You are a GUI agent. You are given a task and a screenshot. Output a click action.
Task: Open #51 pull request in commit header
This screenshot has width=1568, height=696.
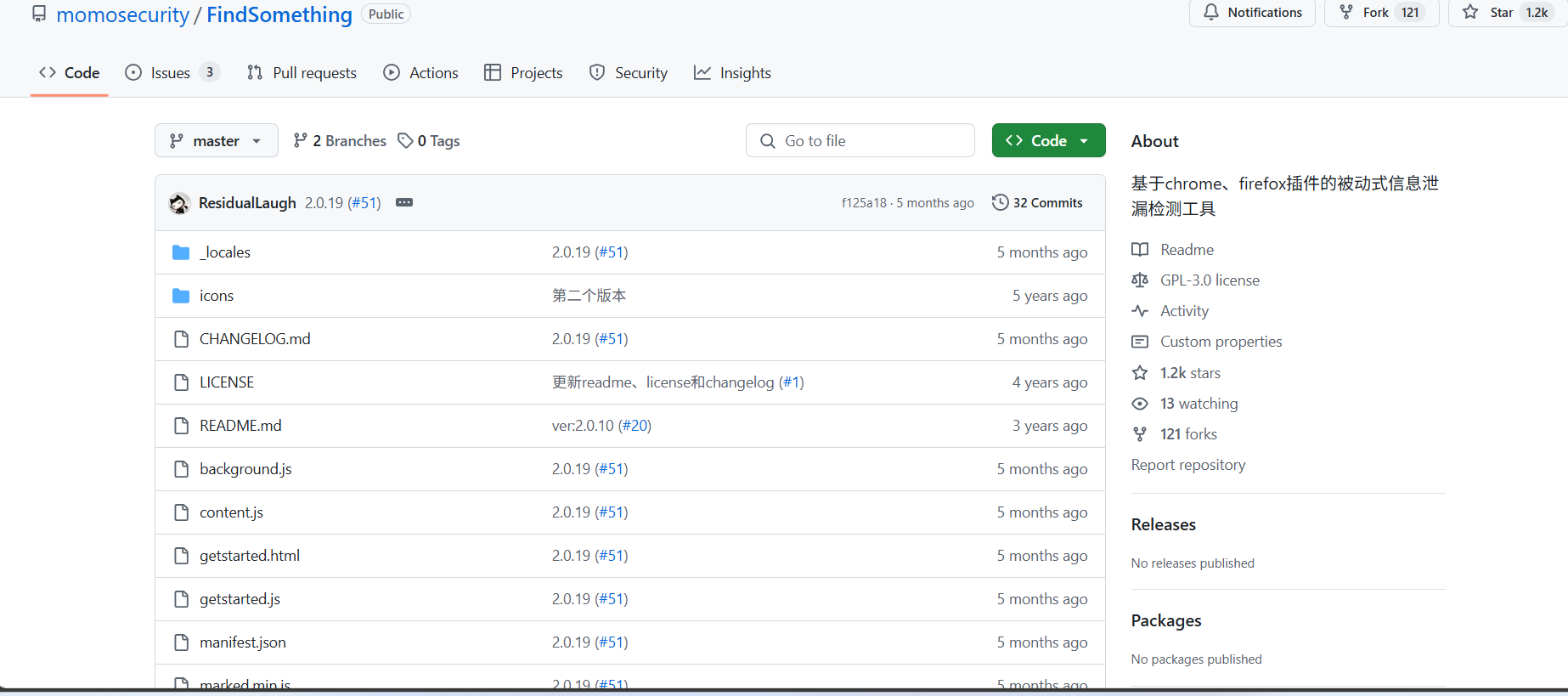(364, 203)
